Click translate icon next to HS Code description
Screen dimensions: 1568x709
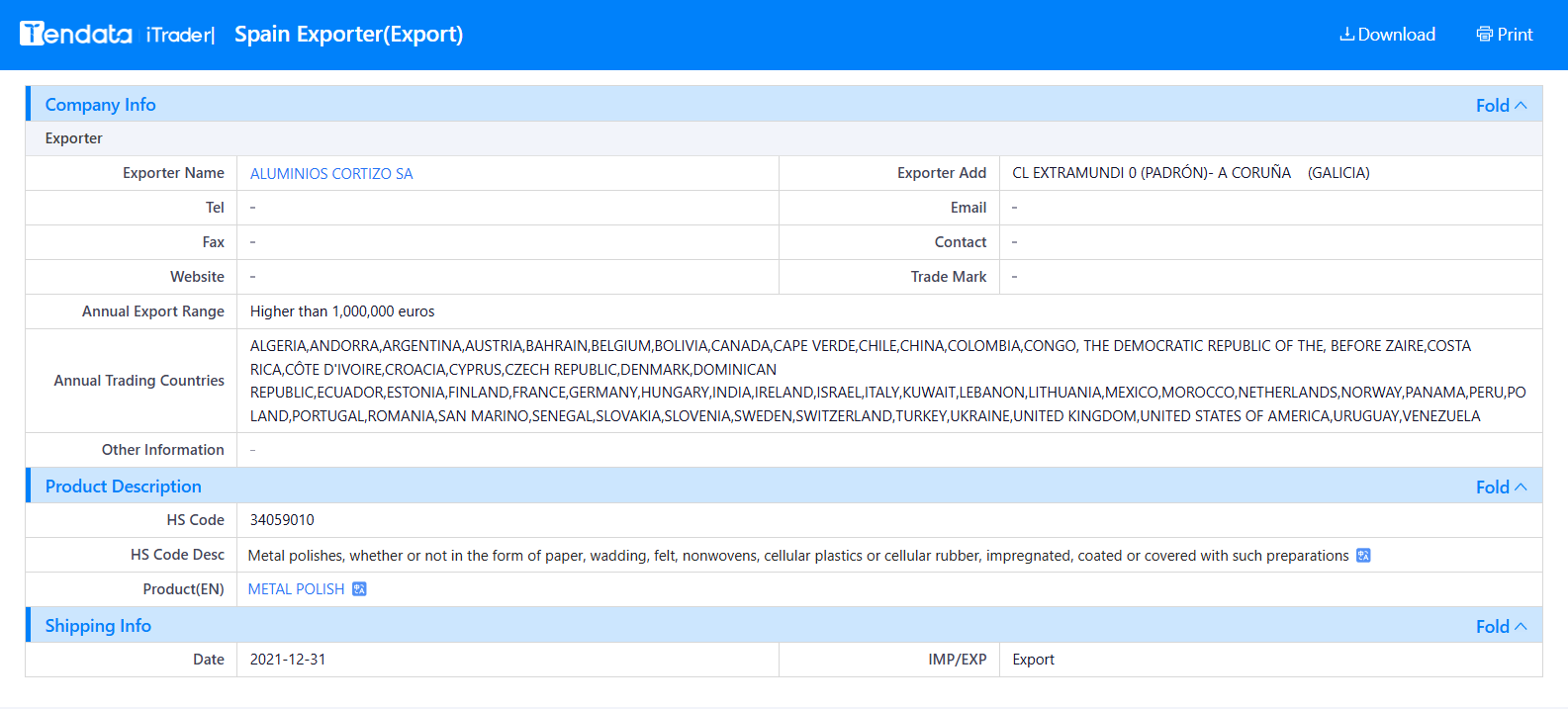click(x=1363, y=556)
